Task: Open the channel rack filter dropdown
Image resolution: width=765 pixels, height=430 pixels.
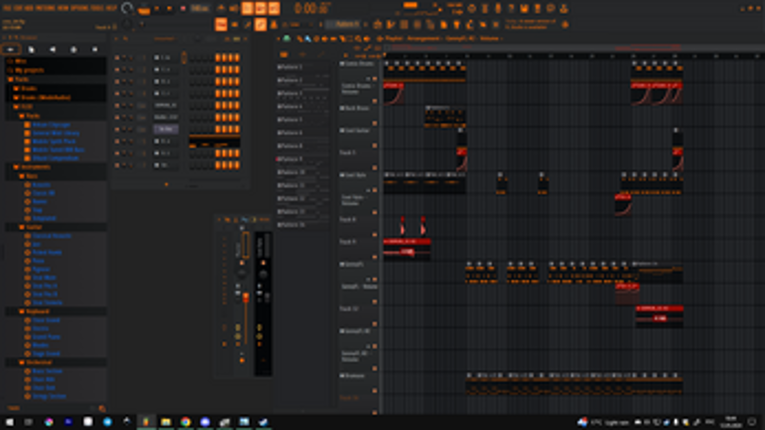Action: point(164,39)
